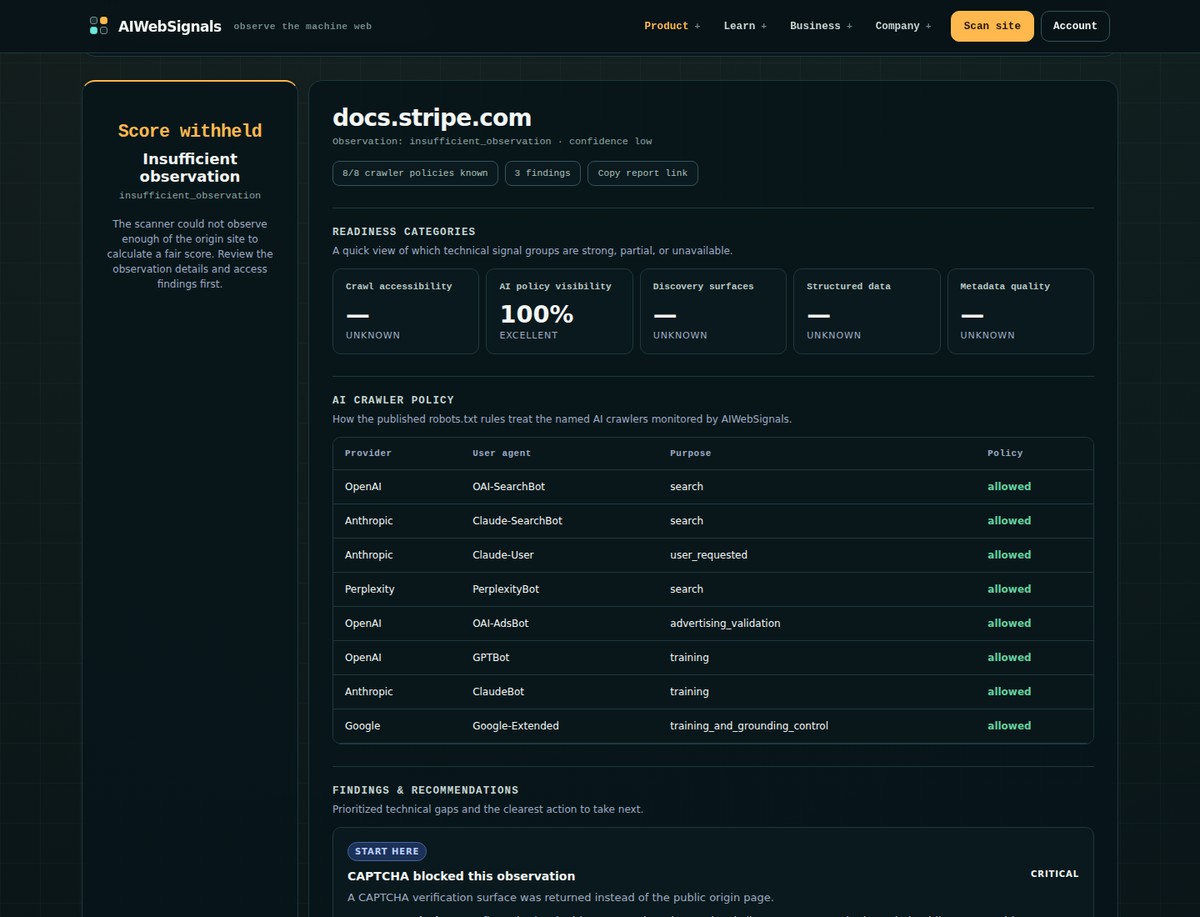Click the READINESS CATEGORIES section heading
The height and width of the screenshot is (917, 1200).
tap(404, 232)
